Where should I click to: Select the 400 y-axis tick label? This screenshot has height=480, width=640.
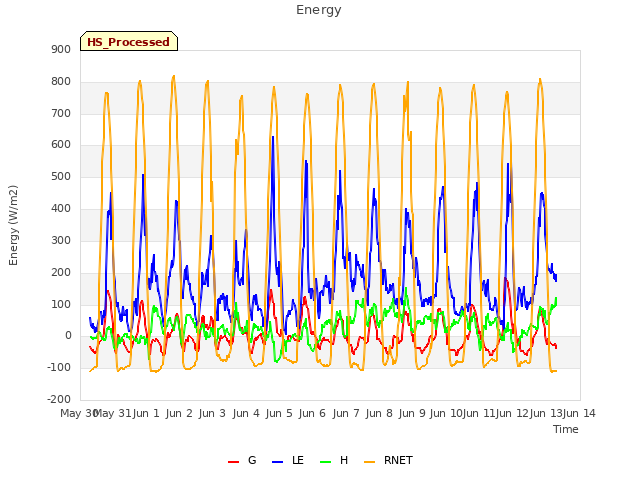(x=61, y=209)
